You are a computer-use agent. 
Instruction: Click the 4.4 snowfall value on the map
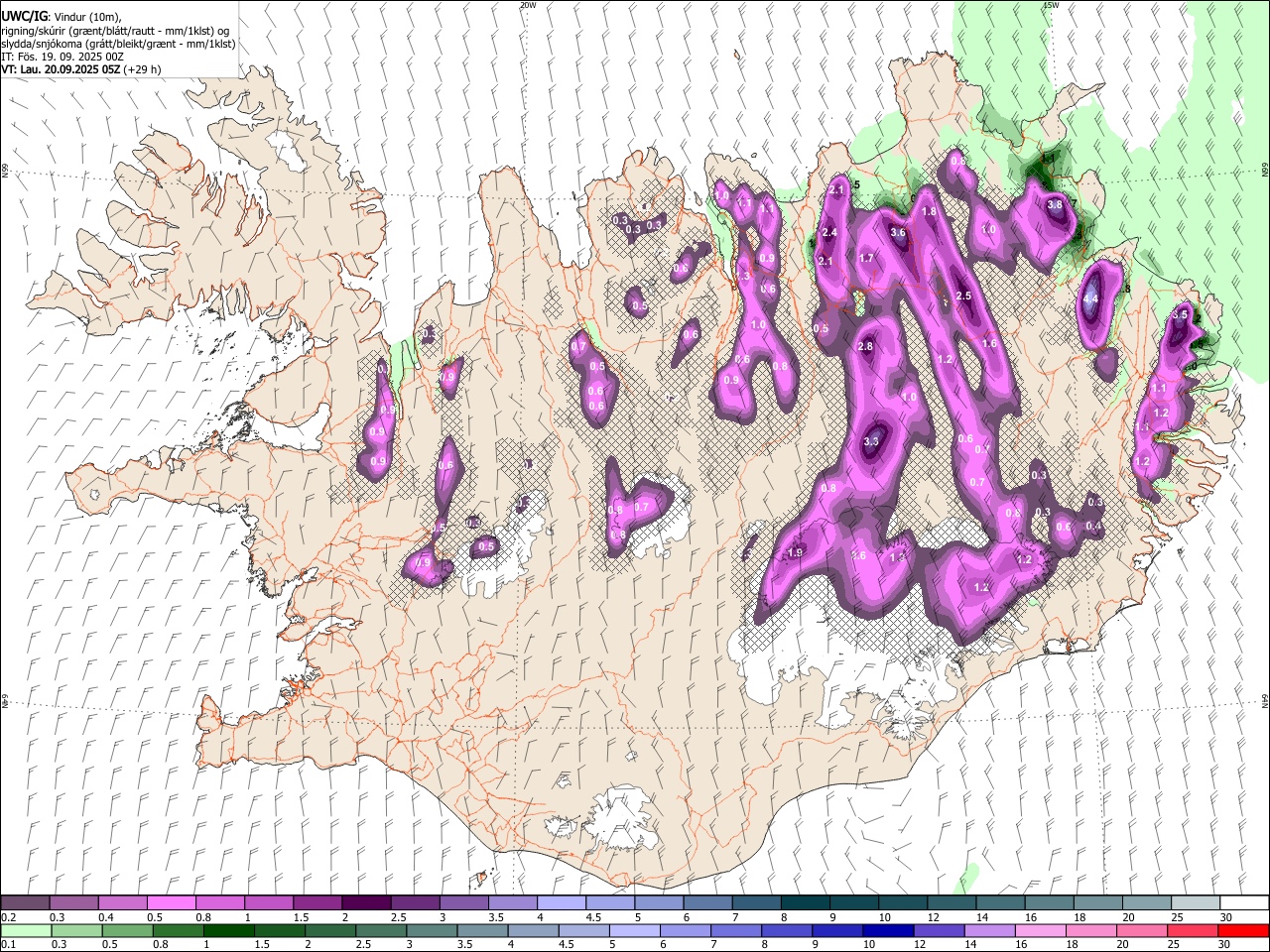pyautogui.click(x=1091, y=298)
